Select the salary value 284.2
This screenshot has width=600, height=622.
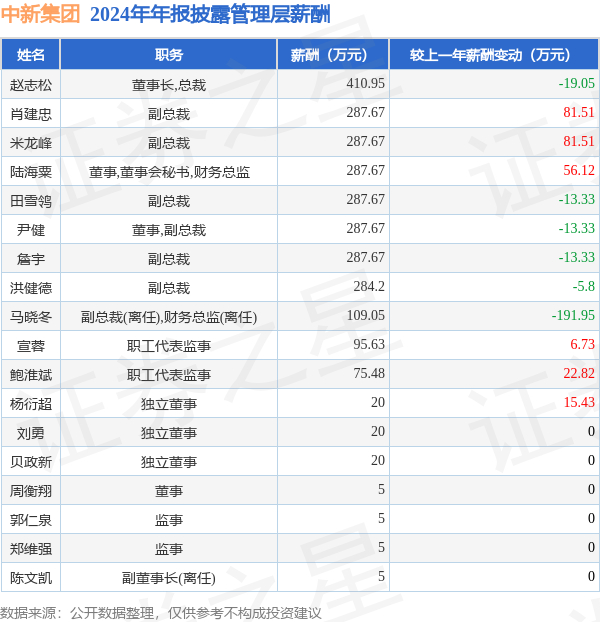point(369,286)
